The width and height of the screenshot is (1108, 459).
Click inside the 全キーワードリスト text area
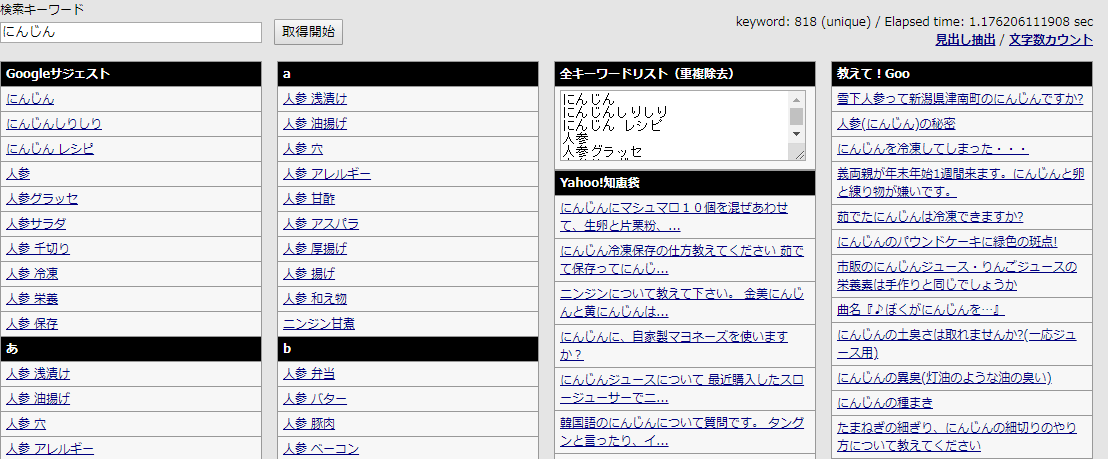tap(676, 125)
